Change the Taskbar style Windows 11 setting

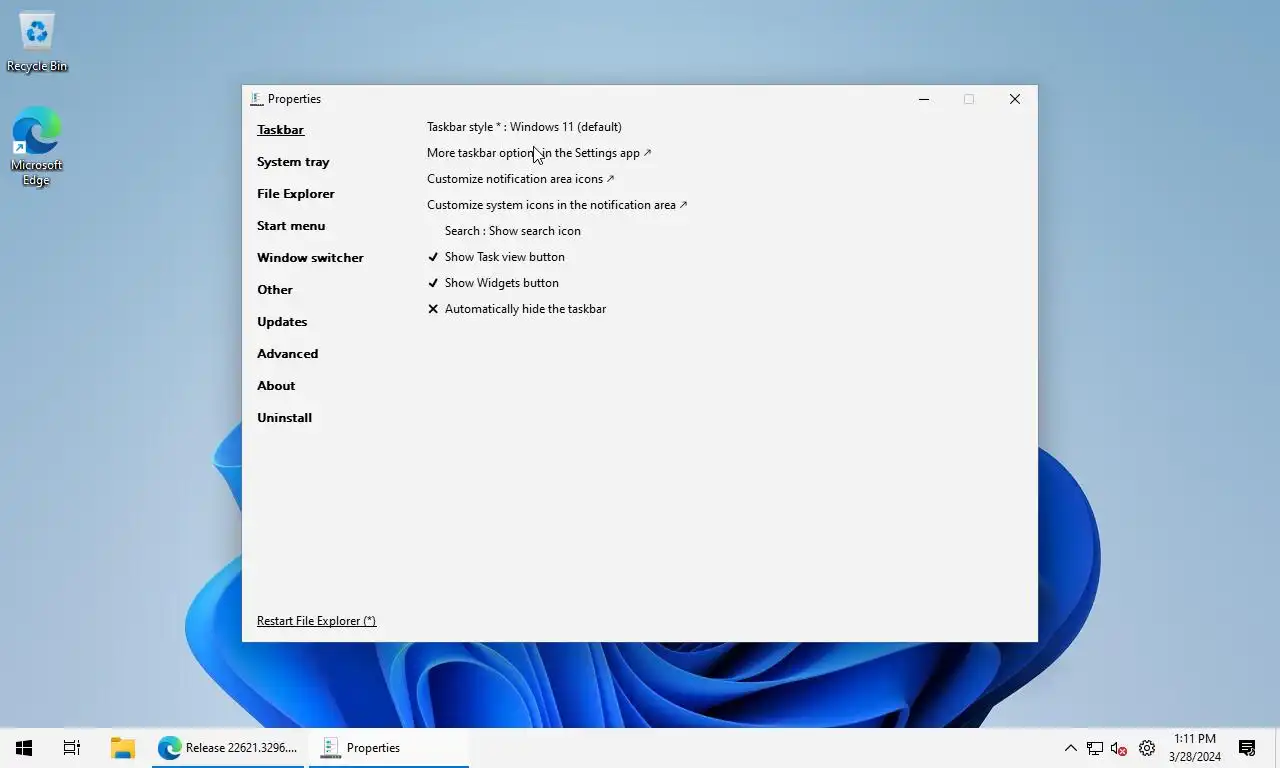(524, 127)
